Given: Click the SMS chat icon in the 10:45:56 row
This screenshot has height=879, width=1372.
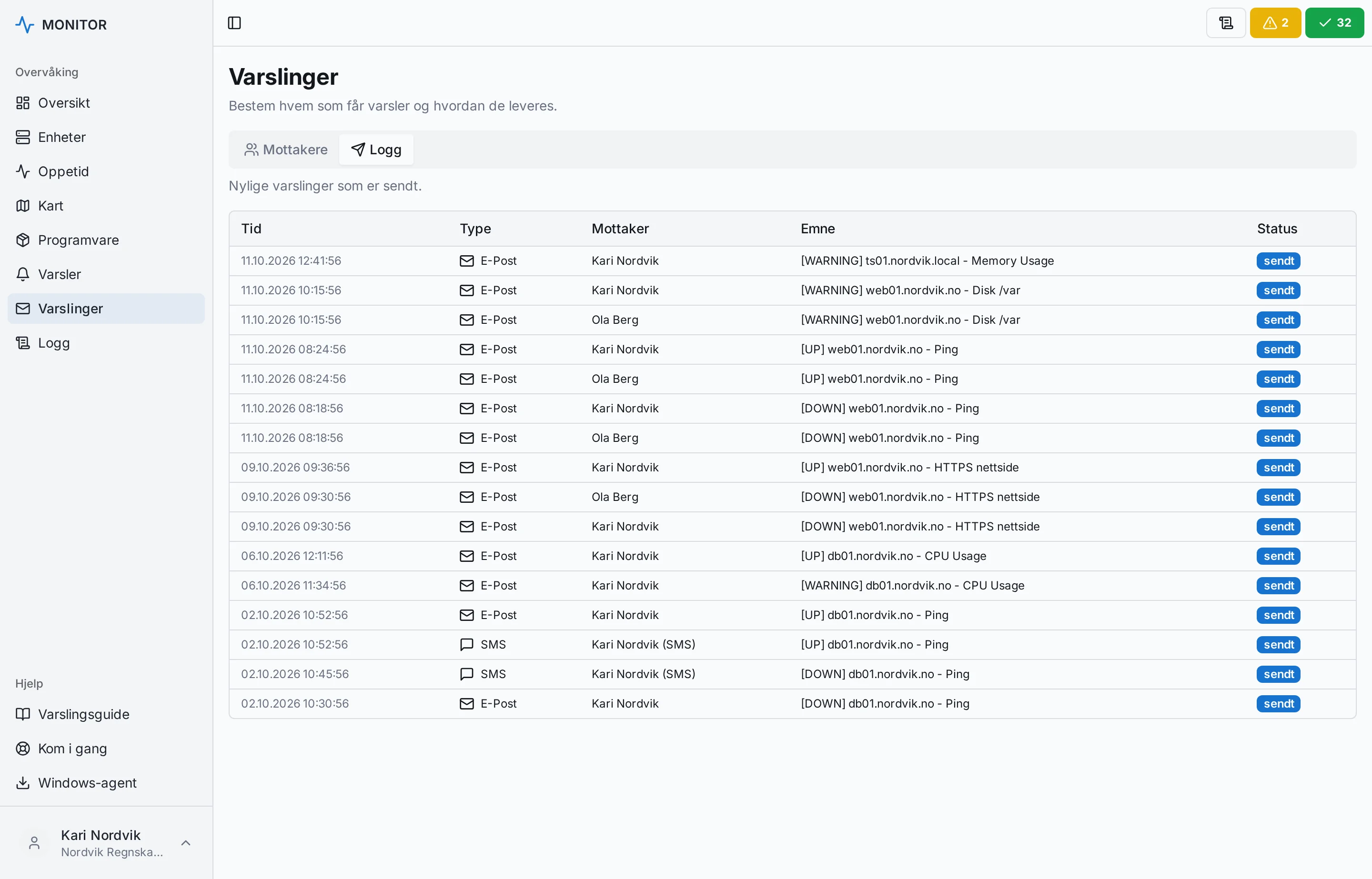Looking at the screenshot, I should pyautogui.click(x=466, y=674).
